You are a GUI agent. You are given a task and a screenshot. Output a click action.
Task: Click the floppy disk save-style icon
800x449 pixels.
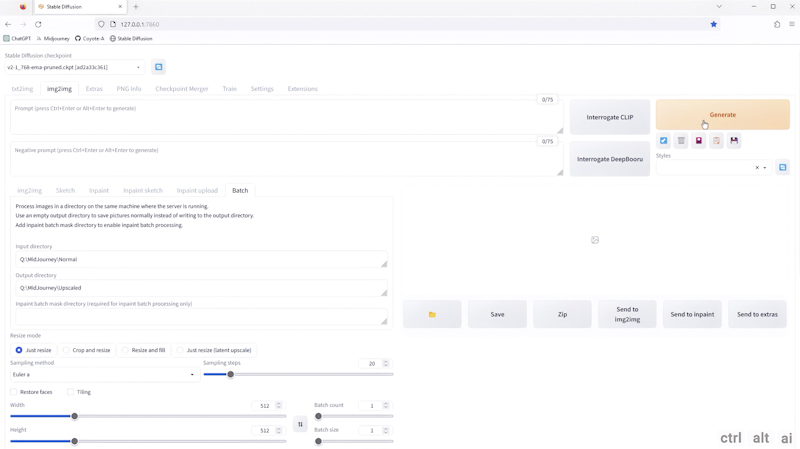734,140
